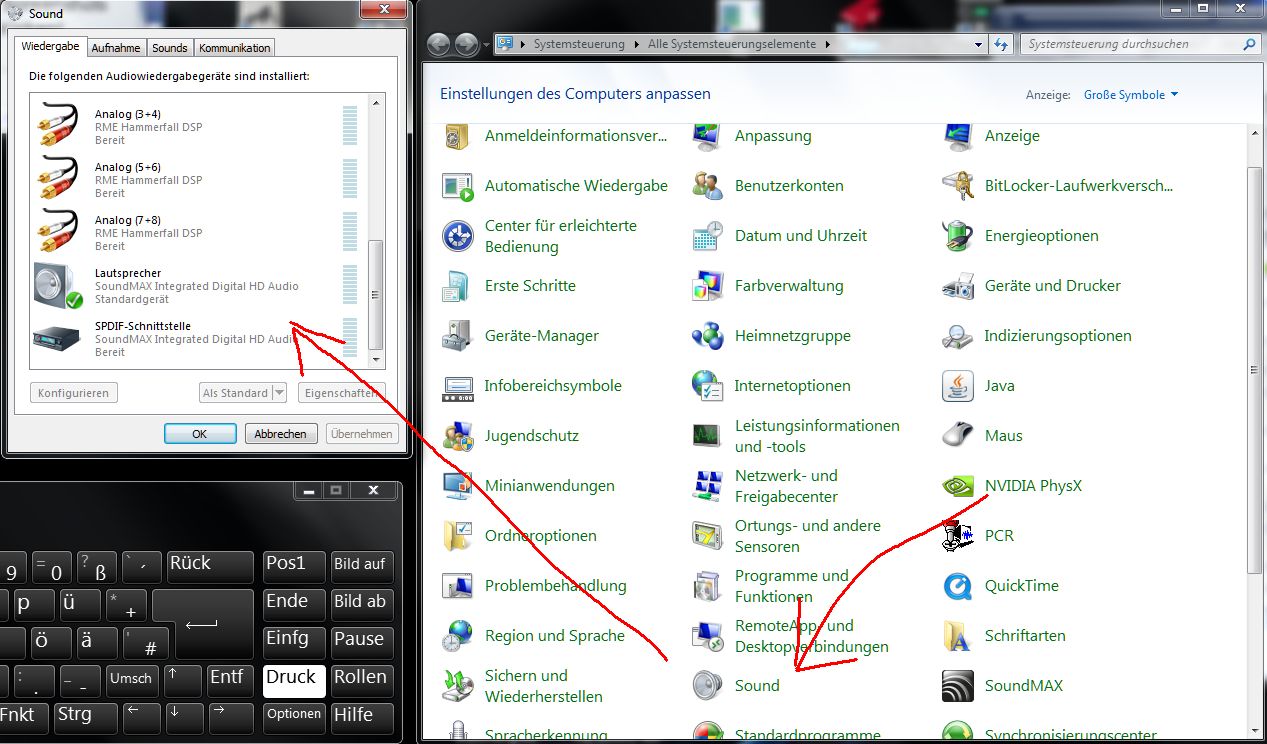Open the Sicherheit link Sichern und Wiederherstellen
Screen dimensions: 1267x744
click(x=543, y=686)
